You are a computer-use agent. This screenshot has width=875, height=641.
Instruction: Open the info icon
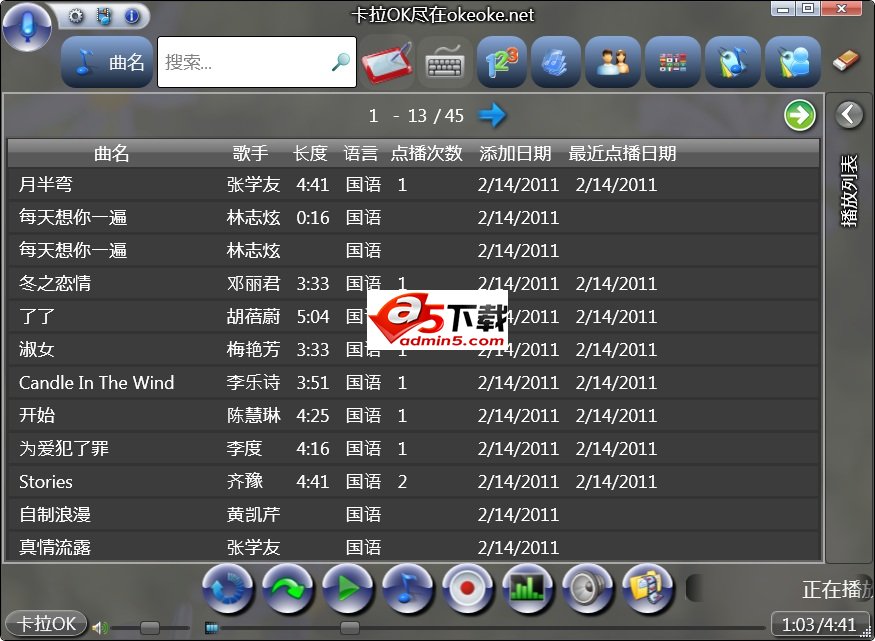tap(132, 16)
